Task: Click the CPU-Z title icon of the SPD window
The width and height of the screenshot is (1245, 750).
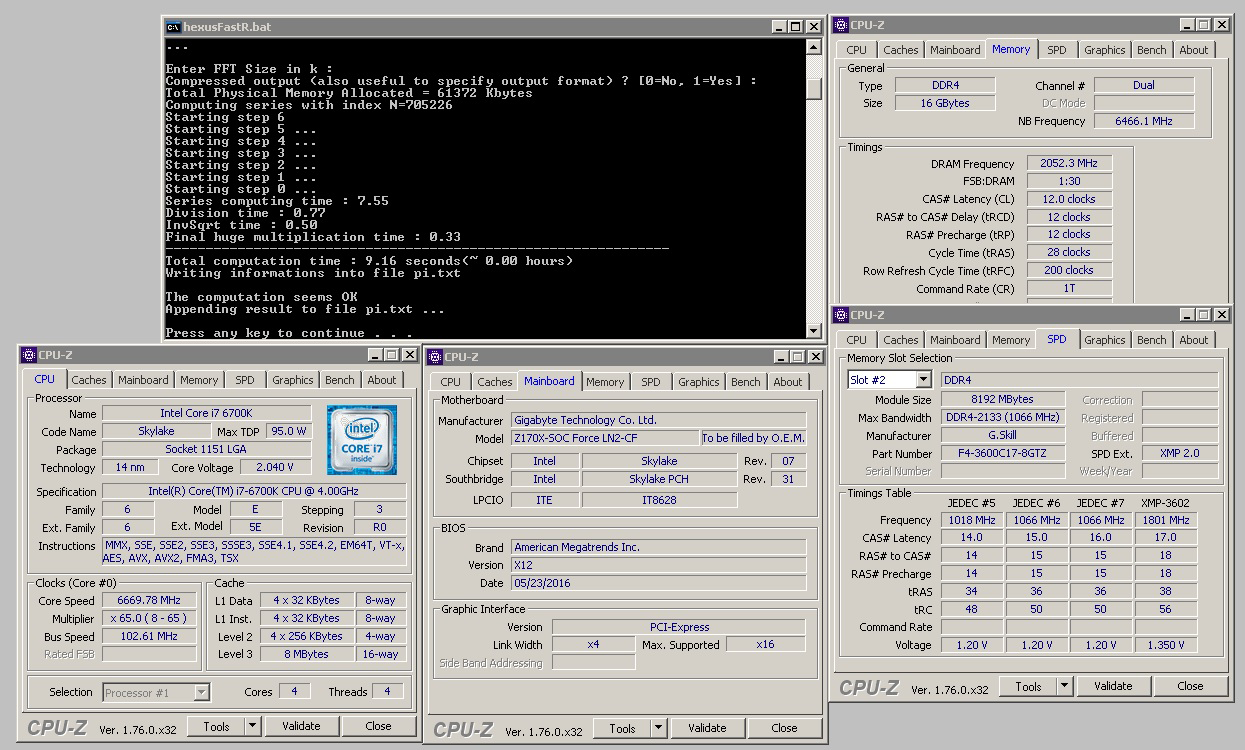Action: [x=841, y=315]
